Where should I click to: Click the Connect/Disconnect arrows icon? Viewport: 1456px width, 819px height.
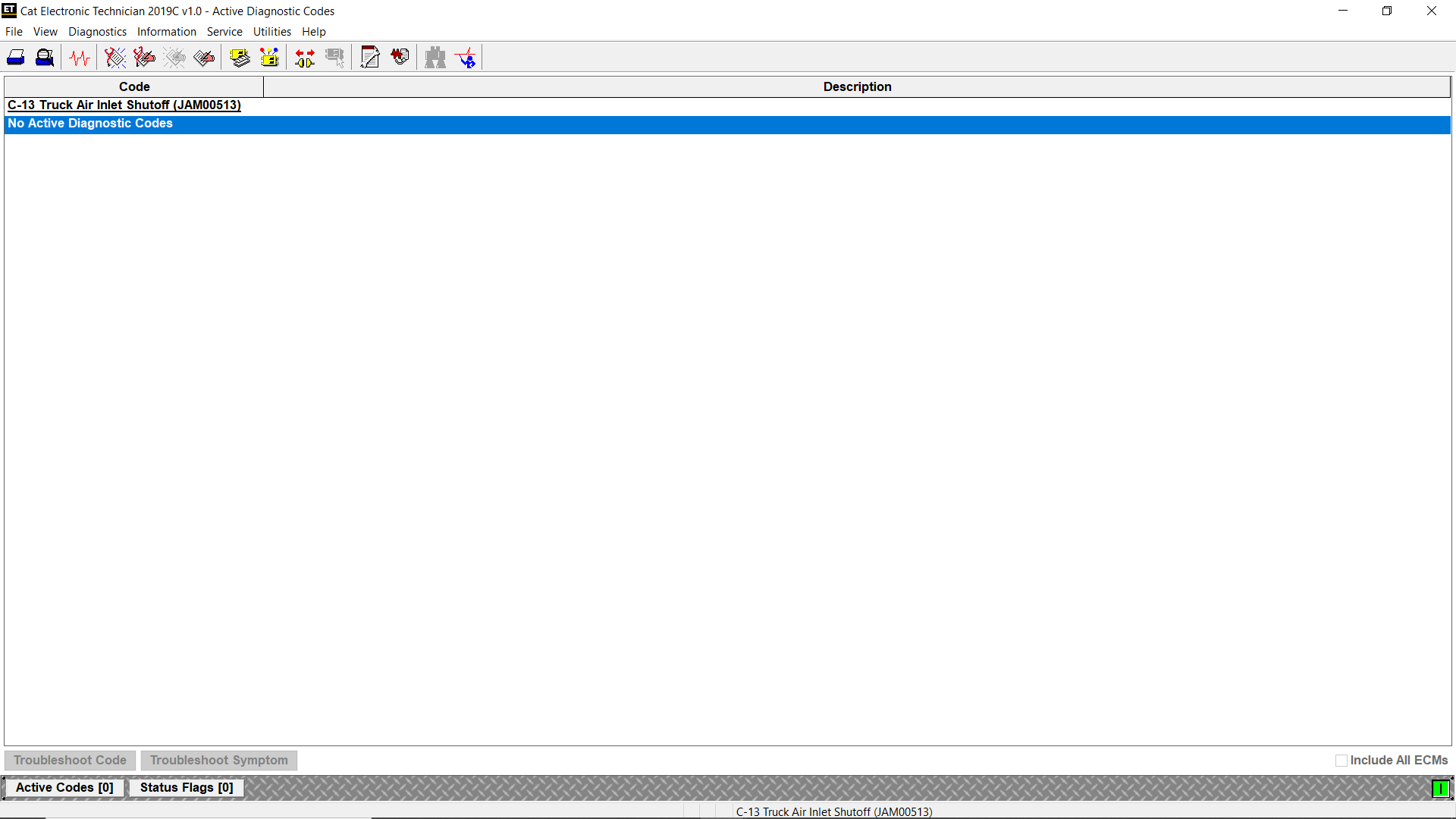[x=305, y=58]
